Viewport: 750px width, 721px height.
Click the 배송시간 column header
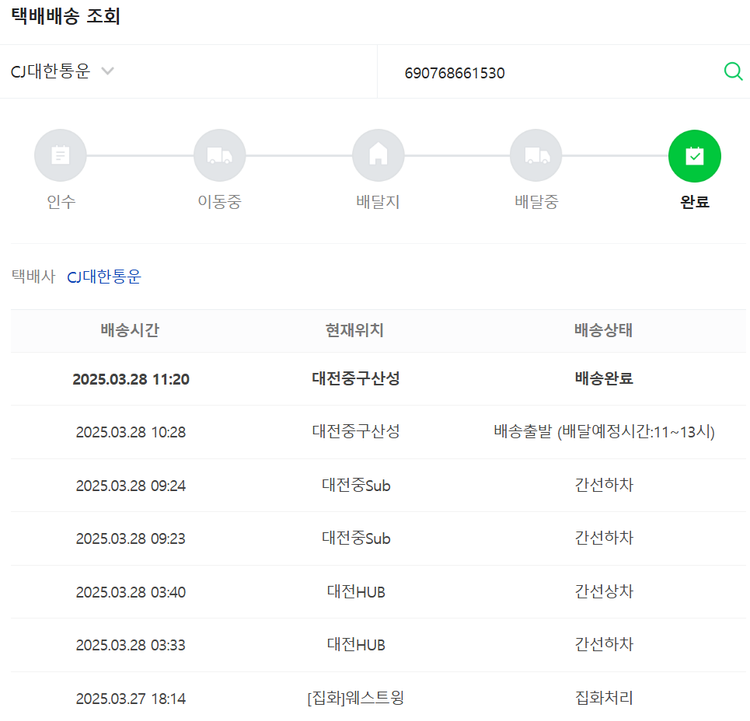coord(130,331)
